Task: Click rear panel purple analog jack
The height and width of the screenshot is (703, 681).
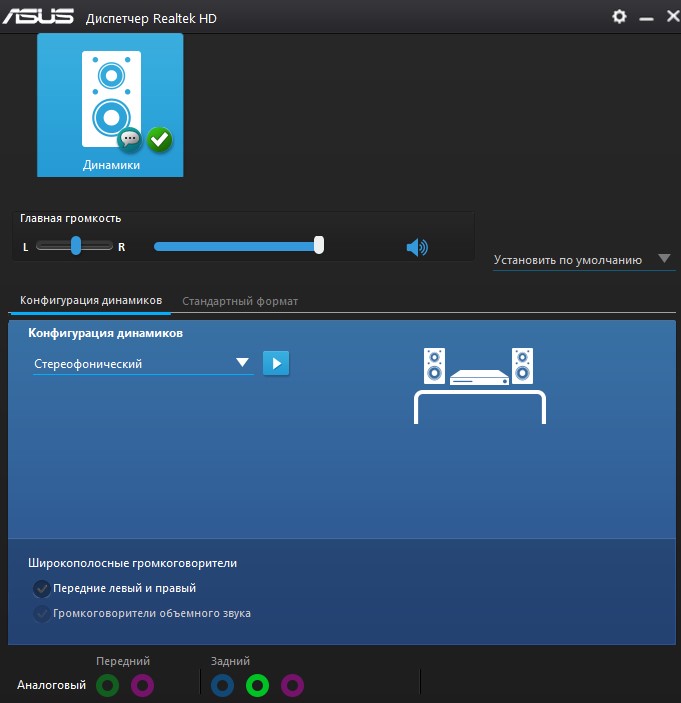Action: [292, 685]
